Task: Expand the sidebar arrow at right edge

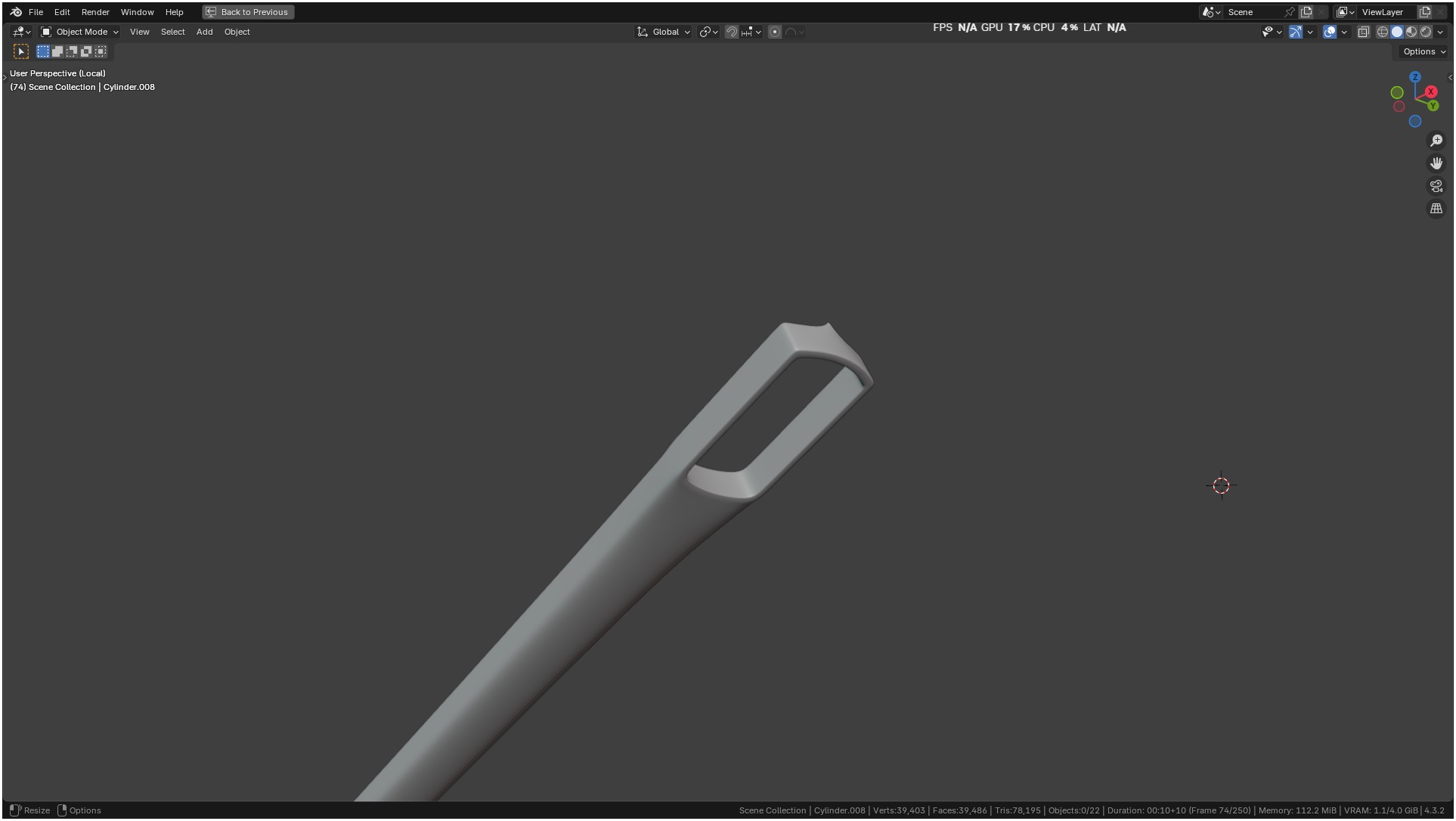Action: (x=1449, y=77)
